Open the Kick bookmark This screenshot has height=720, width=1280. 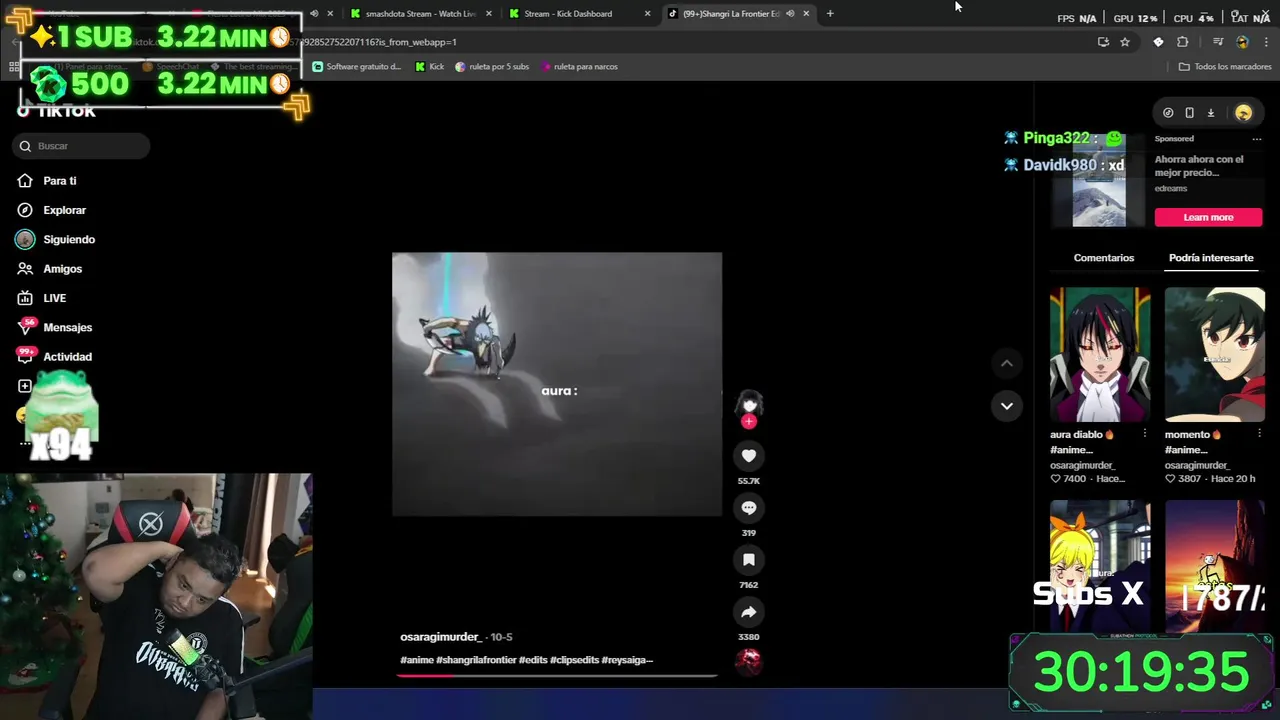click(430, 67)
